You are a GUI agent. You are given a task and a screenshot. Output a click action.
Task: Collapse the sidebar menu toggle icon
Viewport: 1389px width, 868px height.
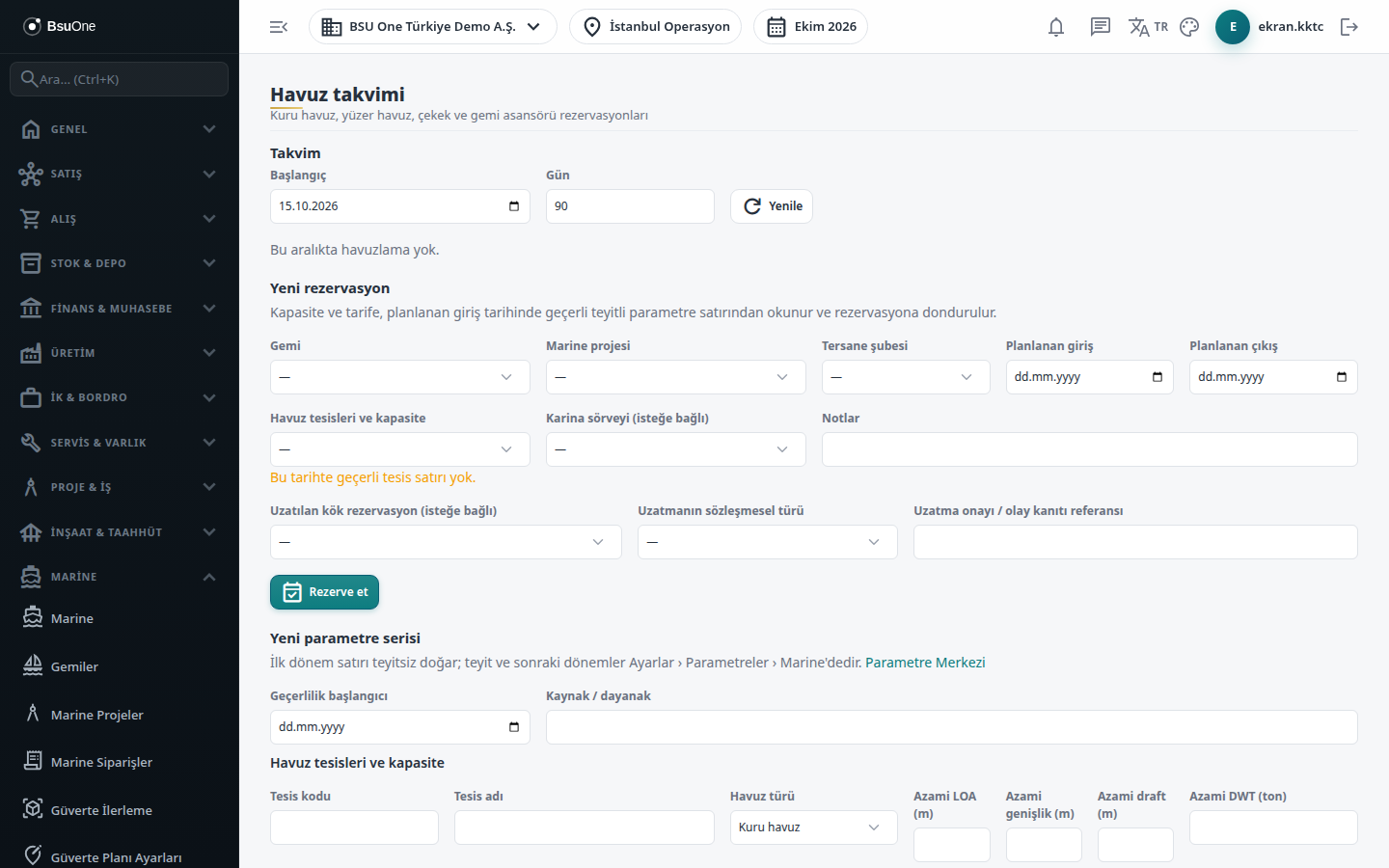(279, 27)
